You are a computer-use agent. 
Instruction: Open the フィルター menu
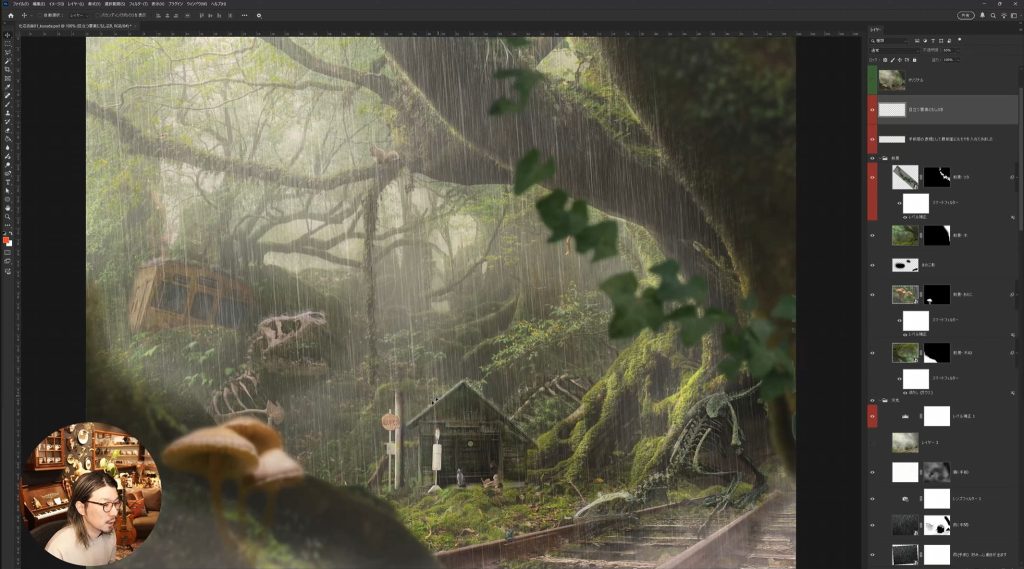[138, 4]
